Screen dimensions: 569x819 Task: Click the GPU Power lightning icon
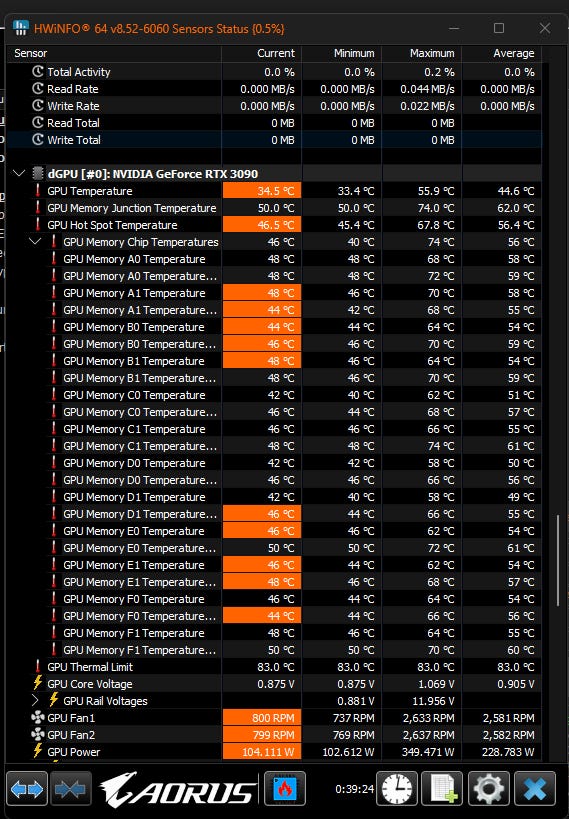(x=38, y=752)
